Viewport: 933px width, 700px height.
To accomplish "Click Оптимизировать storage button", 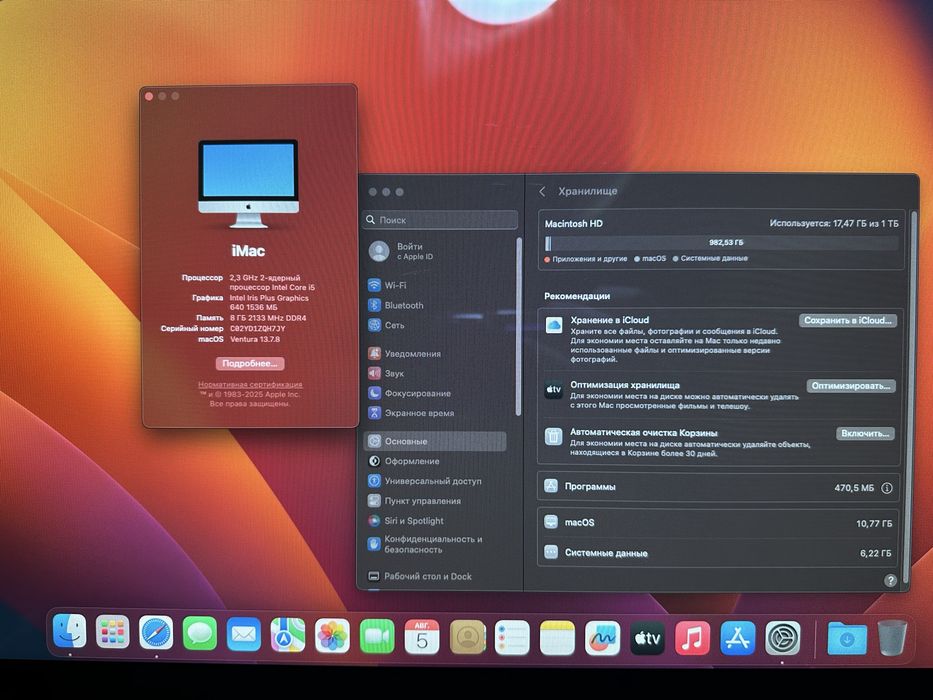I will tap(851, 386).
